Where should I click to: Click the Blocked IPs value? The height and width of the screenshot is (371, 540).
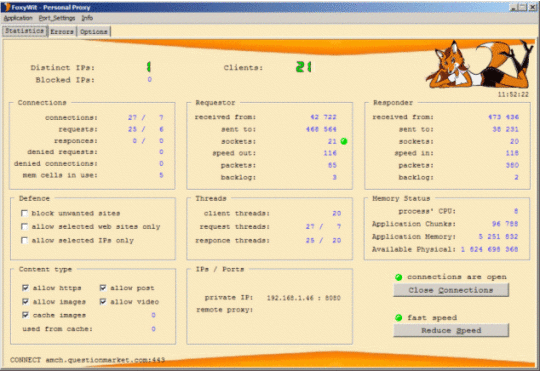coord(149,80)
